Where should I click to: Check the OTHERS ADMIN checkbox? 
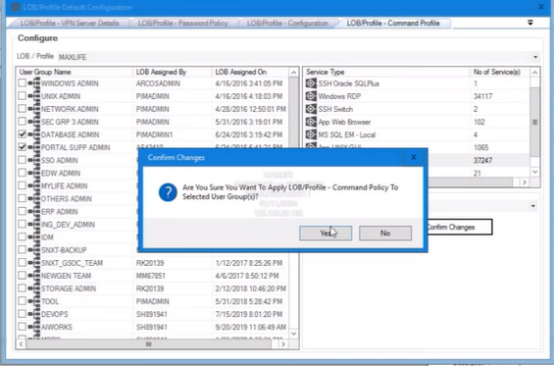pos(22,199)
